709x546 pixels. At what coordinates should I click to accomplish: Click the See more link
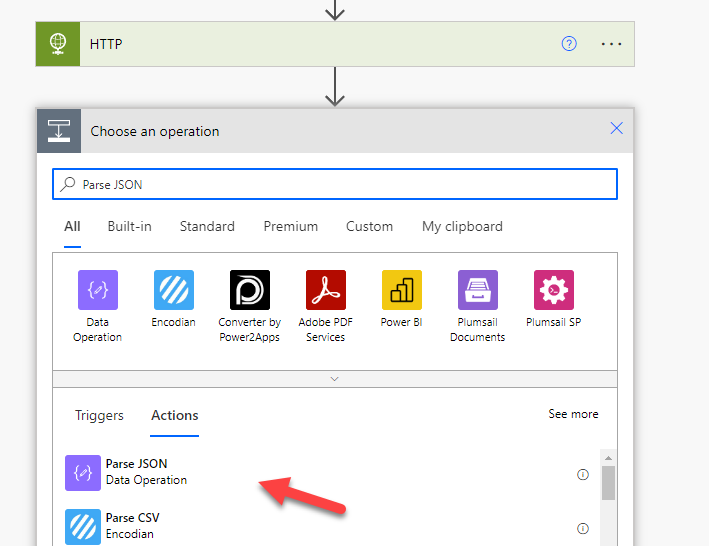click(573, 414)
